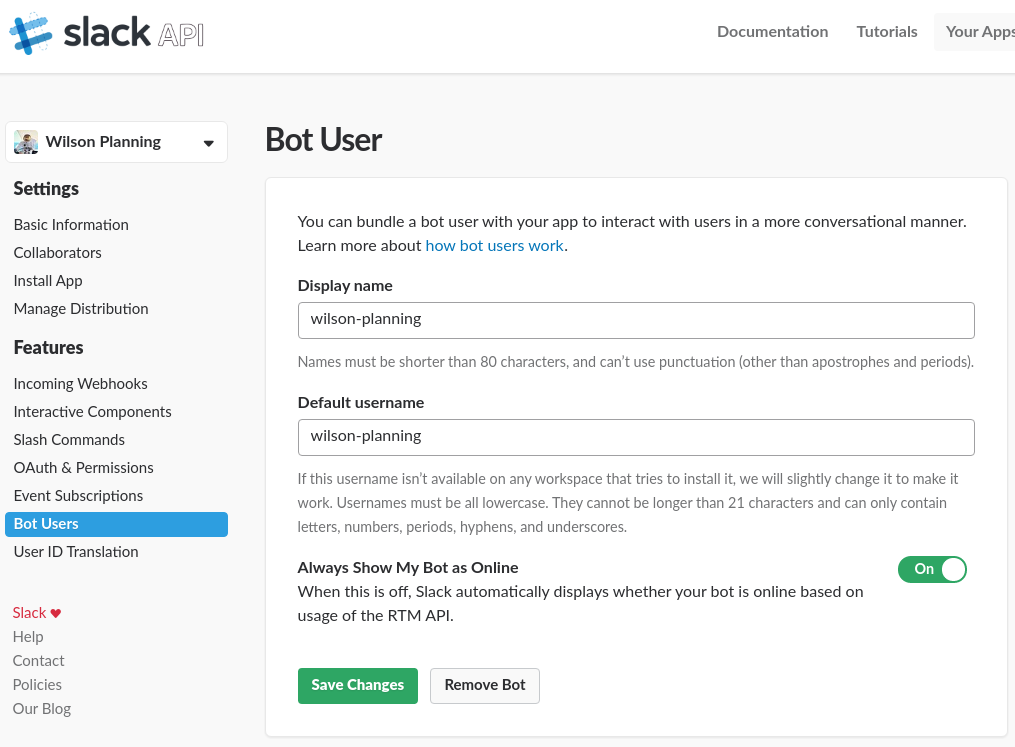Viewport: 1015px width, 747px height.
Task: Go to the Your Apps tab
Action: click(x=978, y=32)
